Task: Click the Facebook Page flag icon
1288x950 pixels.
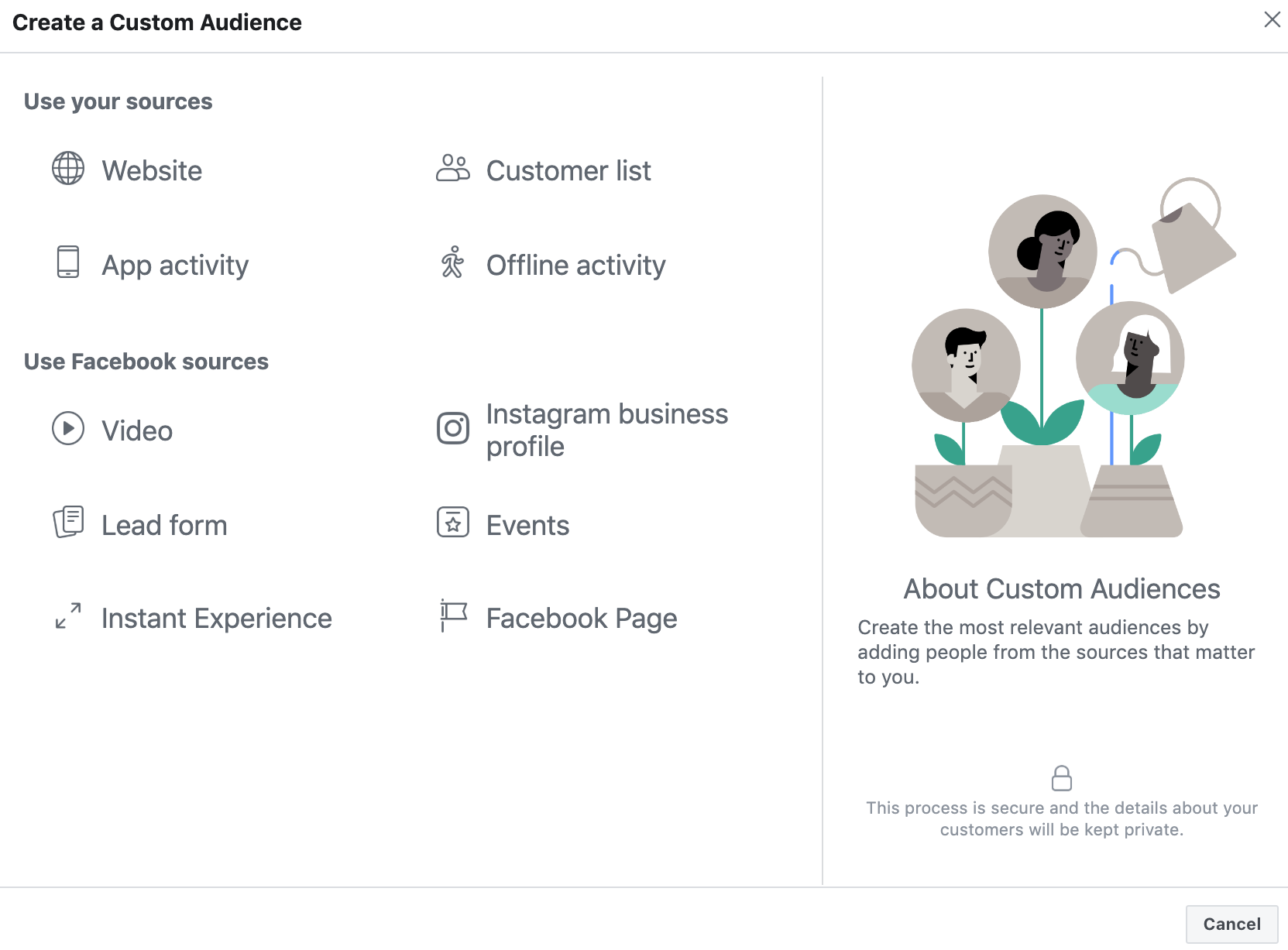Action: click(453, 617)
